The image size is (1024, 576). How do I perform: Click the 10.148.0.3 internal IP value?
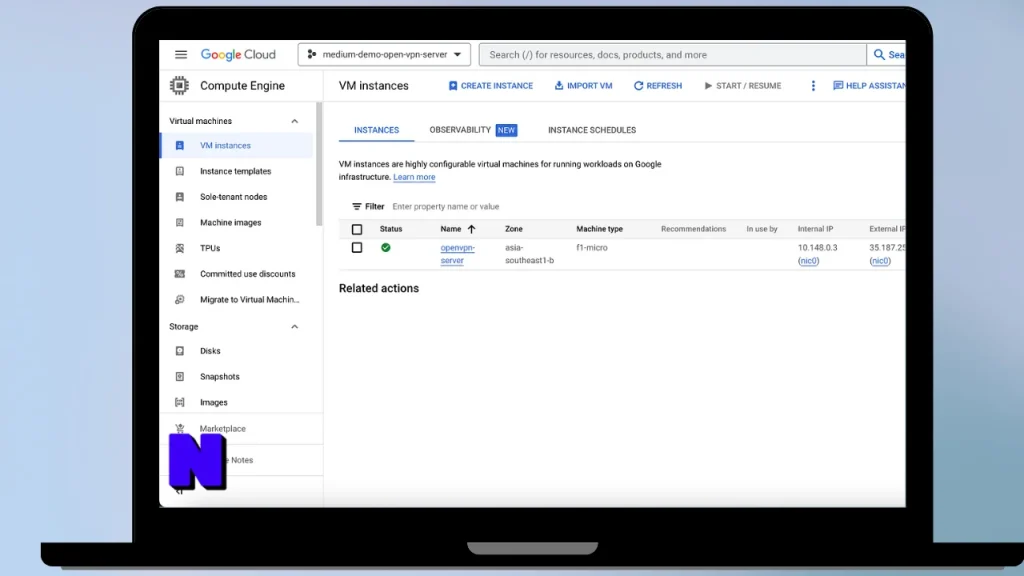tap(818, 248)
